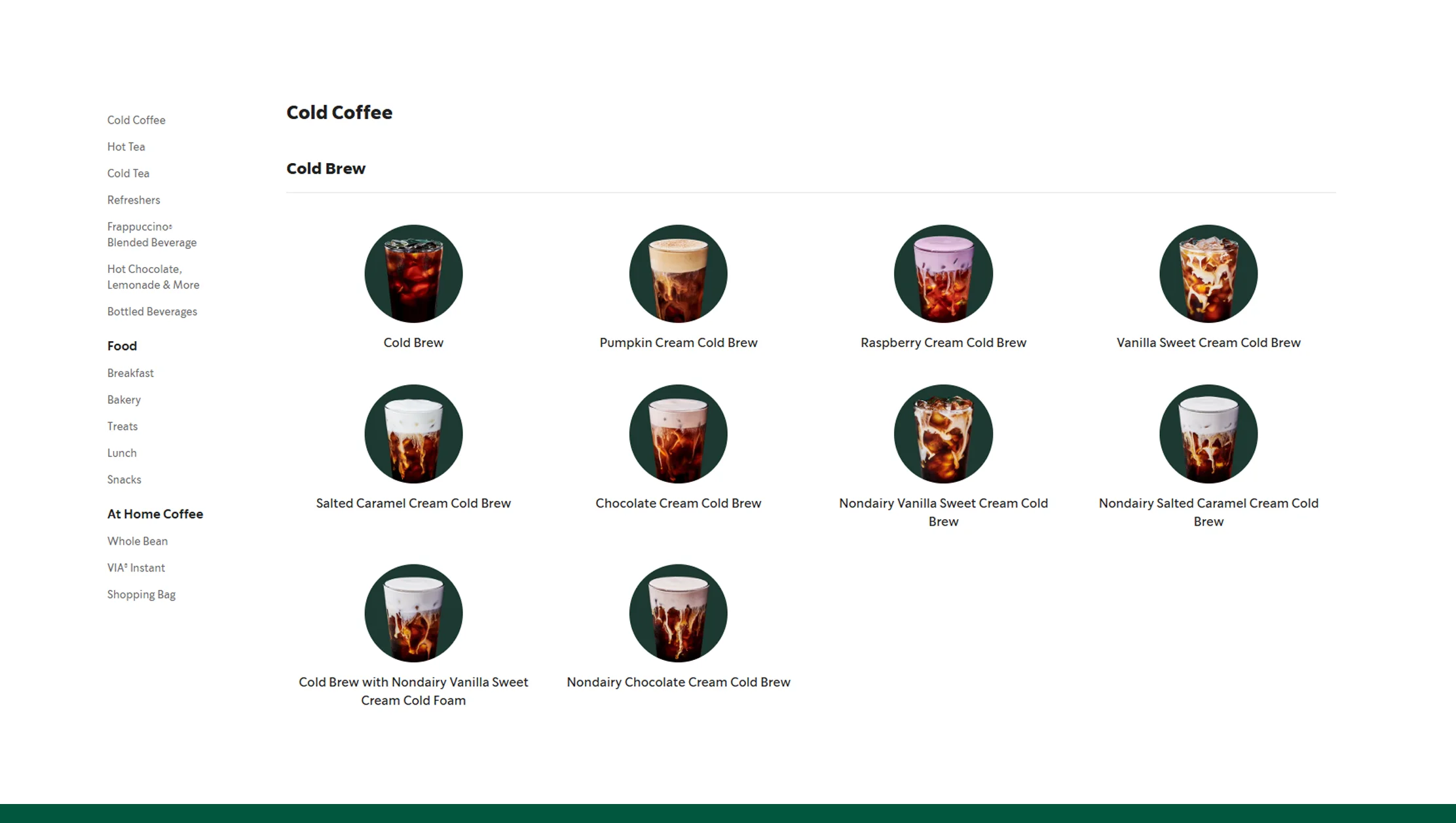Select the Pumpkin Cream Cold Brew image
1456x823 pixels.
[x=678, y=274]
